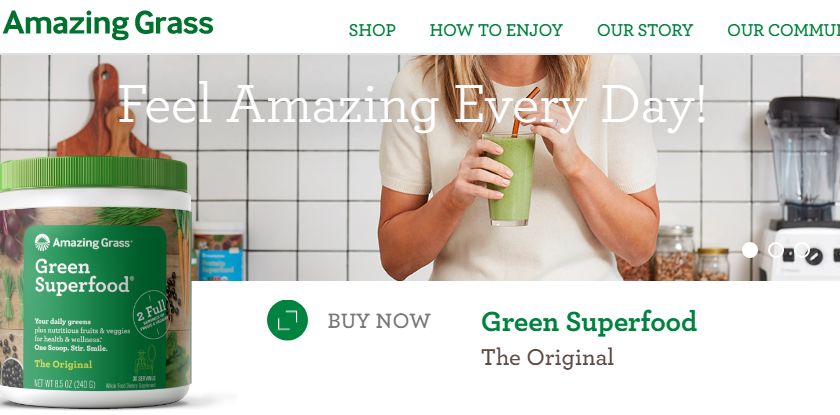Click the Green Superfood canister image
Viewport: 840px width, 415px height.
[x=95, y=282]
